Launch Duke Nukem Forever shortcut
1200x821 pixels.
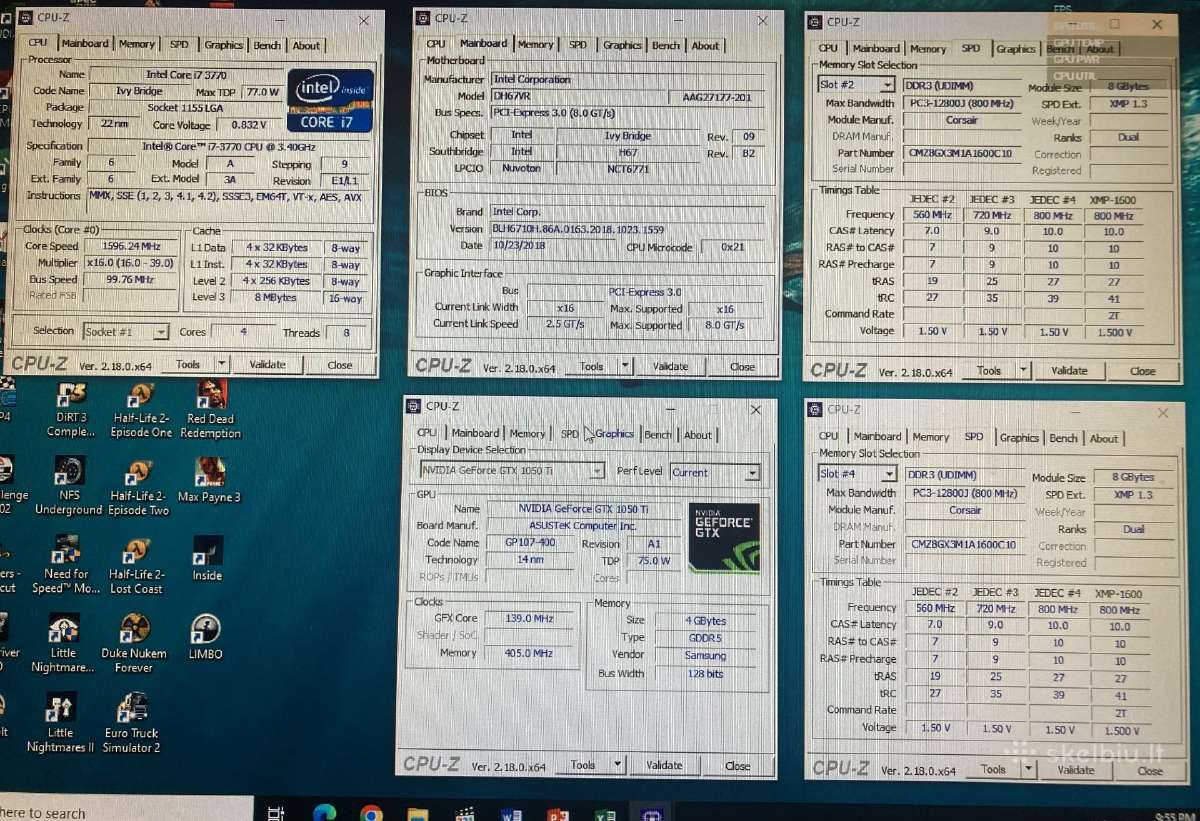coord(134,643)
